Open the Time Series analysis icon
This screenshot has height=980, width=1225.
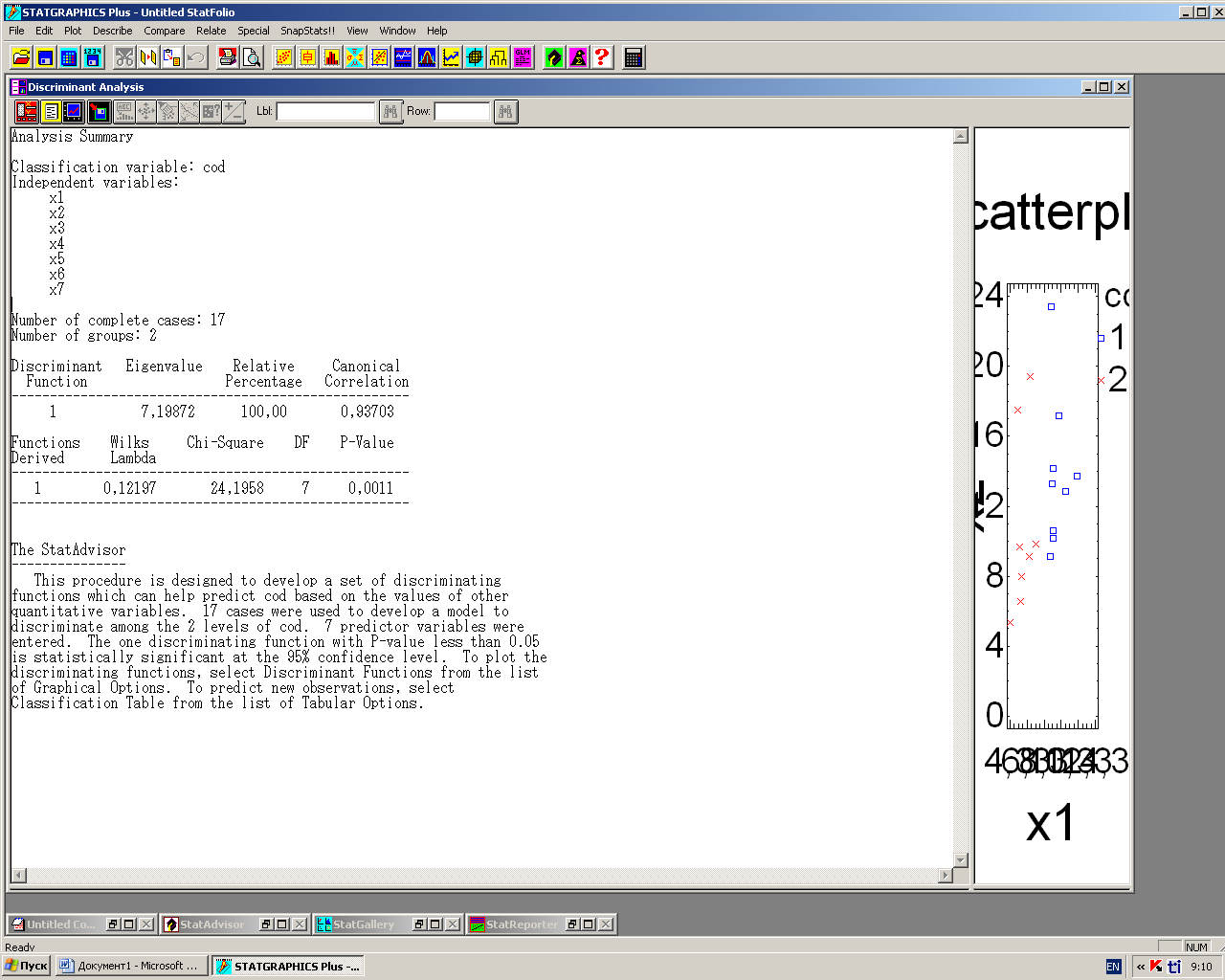pyautogui.click(x=403, y=57)
